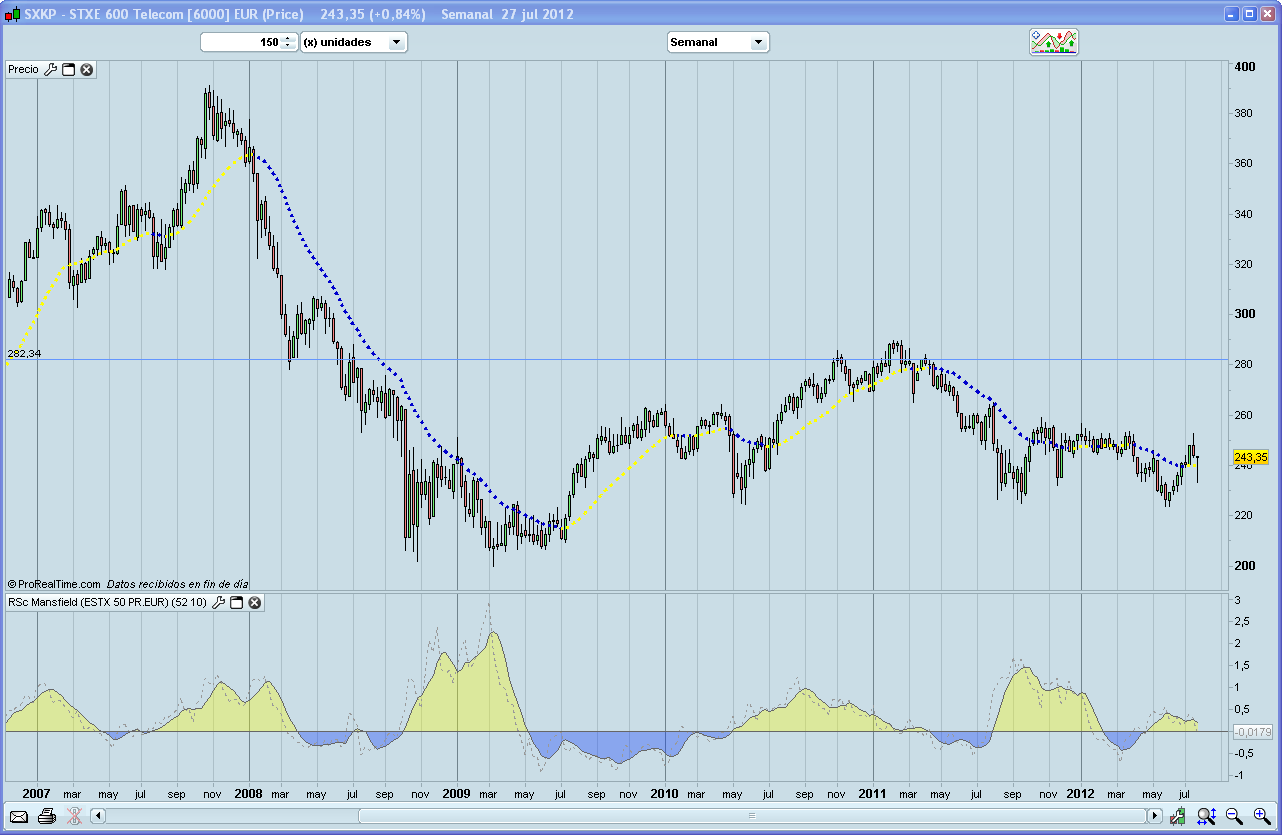The width and height of the screenshot is (1282, 835).
Task: Click the zoom out magnifier icon
Action: point(1234,816)
